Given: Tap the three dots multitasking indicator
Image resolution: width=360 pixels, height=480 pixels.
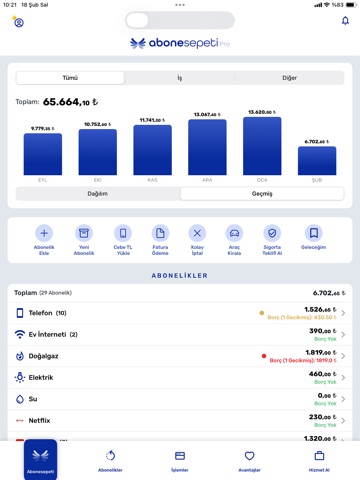Looking at the screenshot, I should pos(180,5).
